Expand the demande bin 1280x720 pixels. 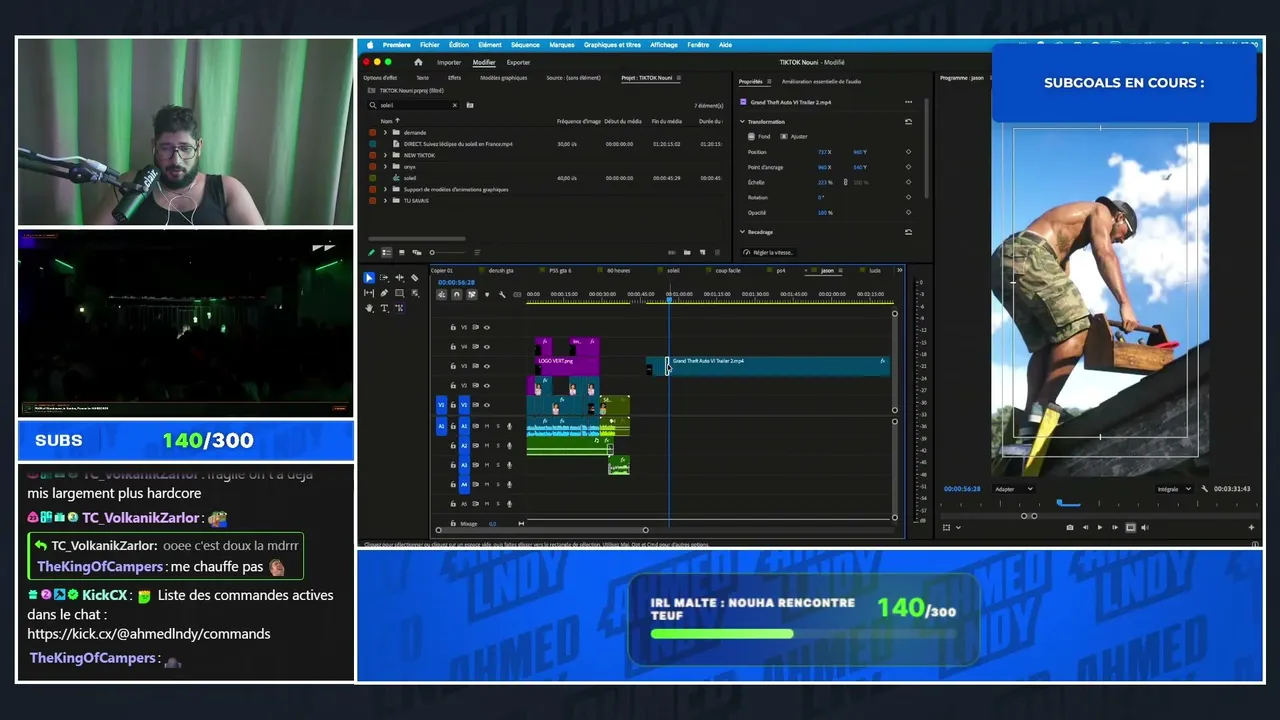pos(385,132)
